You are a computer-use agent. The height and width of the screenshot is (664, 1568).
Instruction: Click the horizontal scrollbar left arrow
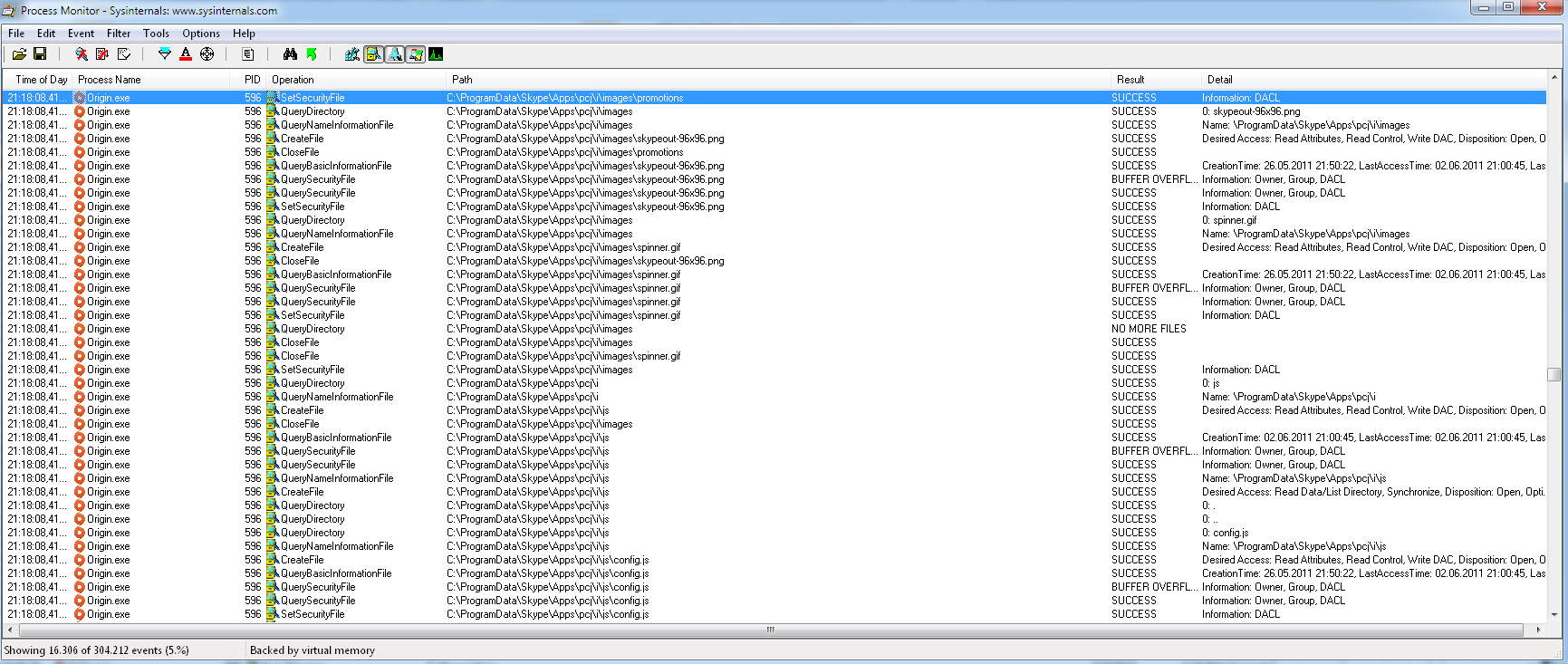[x=10, y=630]
